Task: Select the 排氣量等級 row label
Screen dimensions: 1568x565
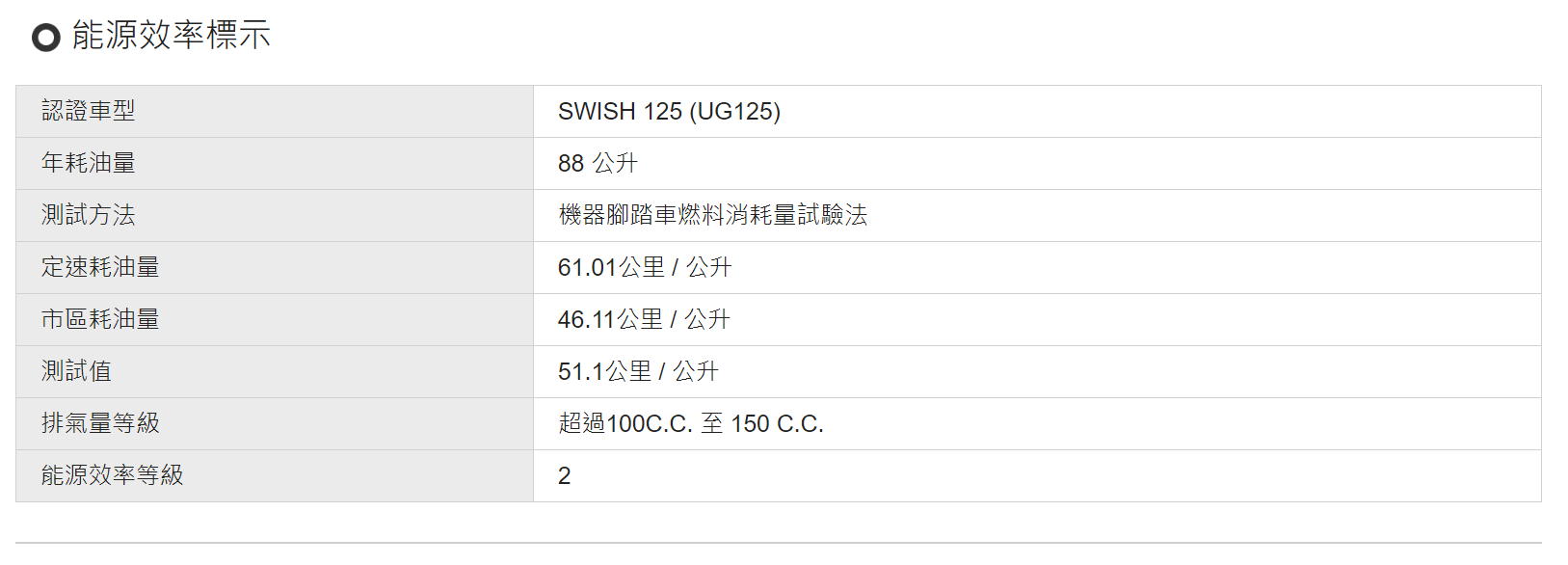Action: point(275,423)
